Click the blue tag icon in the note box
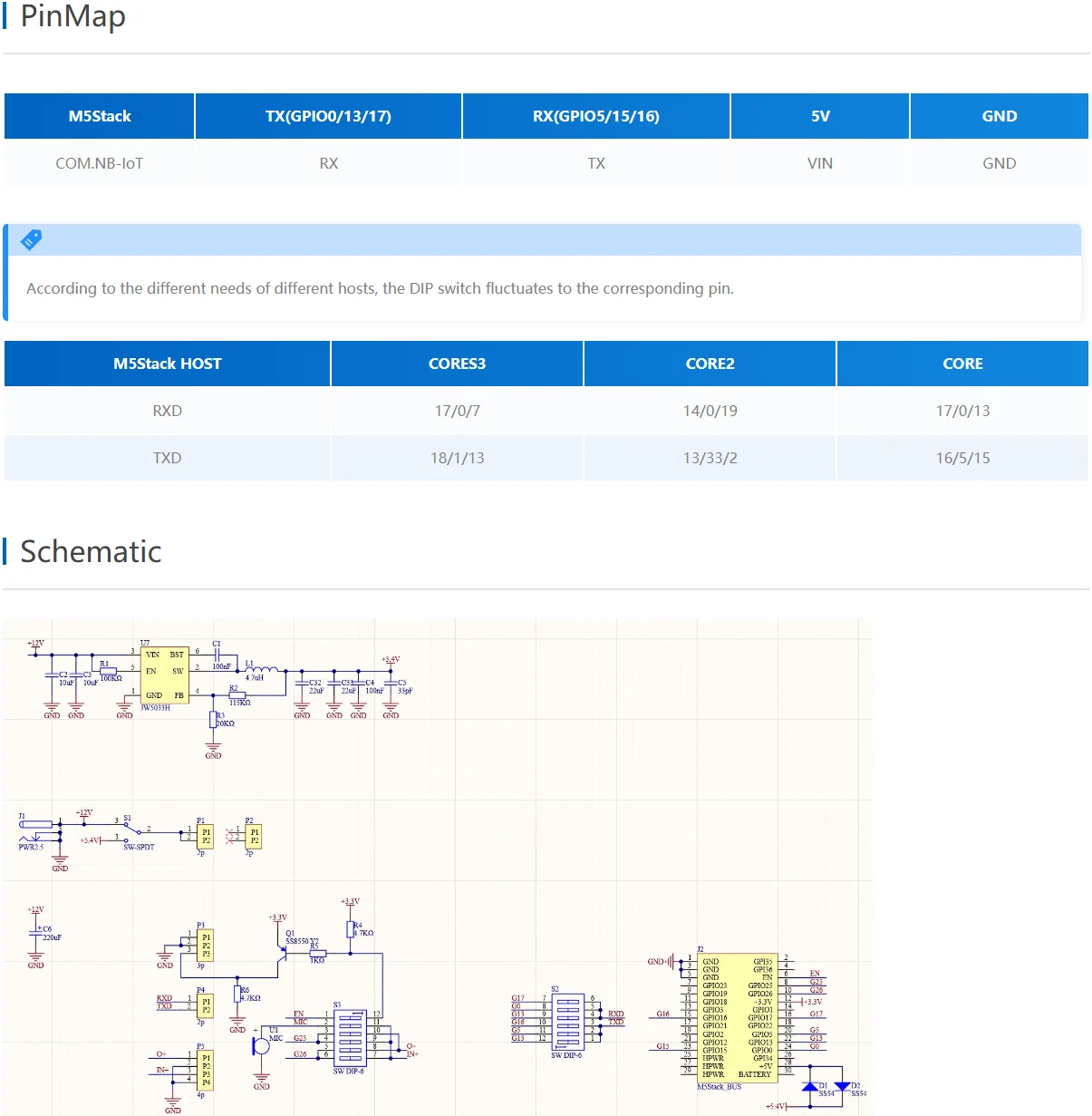The width and height of the screenshot is (1092, 1116). pos(32,239)
